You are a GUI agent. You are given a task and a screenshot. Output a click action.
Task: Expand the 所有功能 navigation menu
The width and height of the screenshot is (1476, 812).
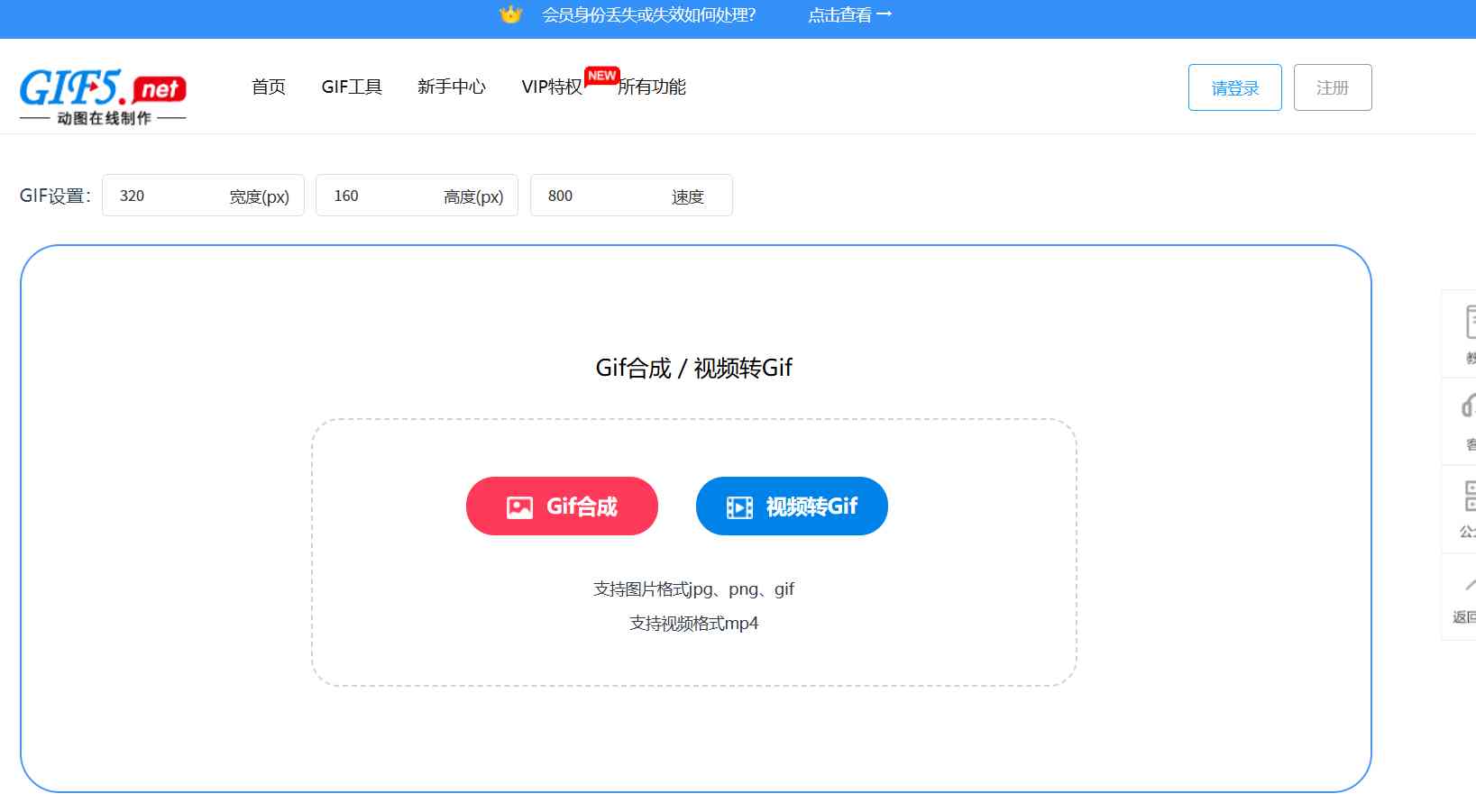click(650, 87)
